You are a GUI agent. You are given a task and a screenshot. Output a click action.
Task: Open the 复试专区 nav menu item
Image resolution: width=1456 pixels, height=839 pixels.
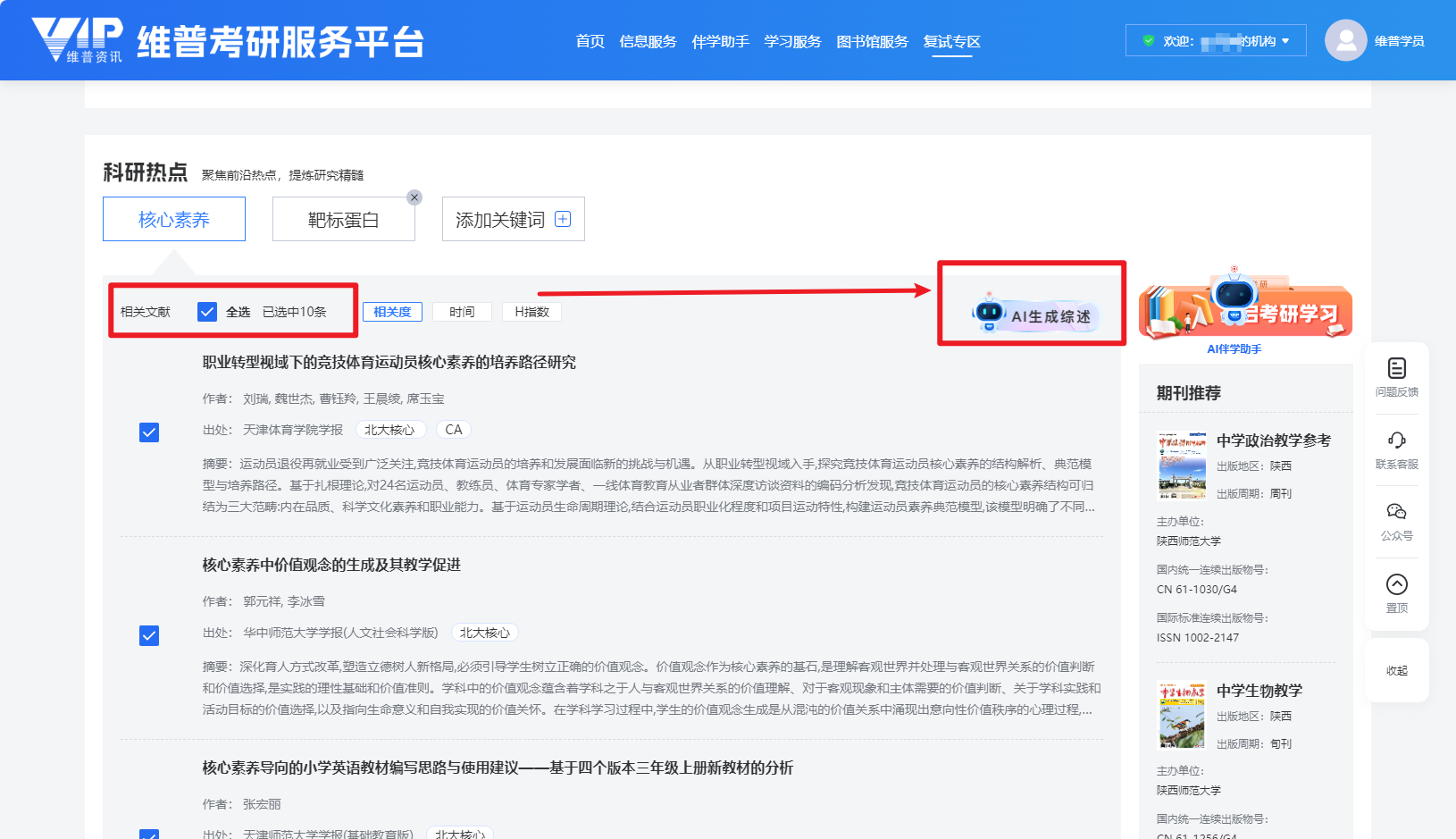[x=951, y=41]
